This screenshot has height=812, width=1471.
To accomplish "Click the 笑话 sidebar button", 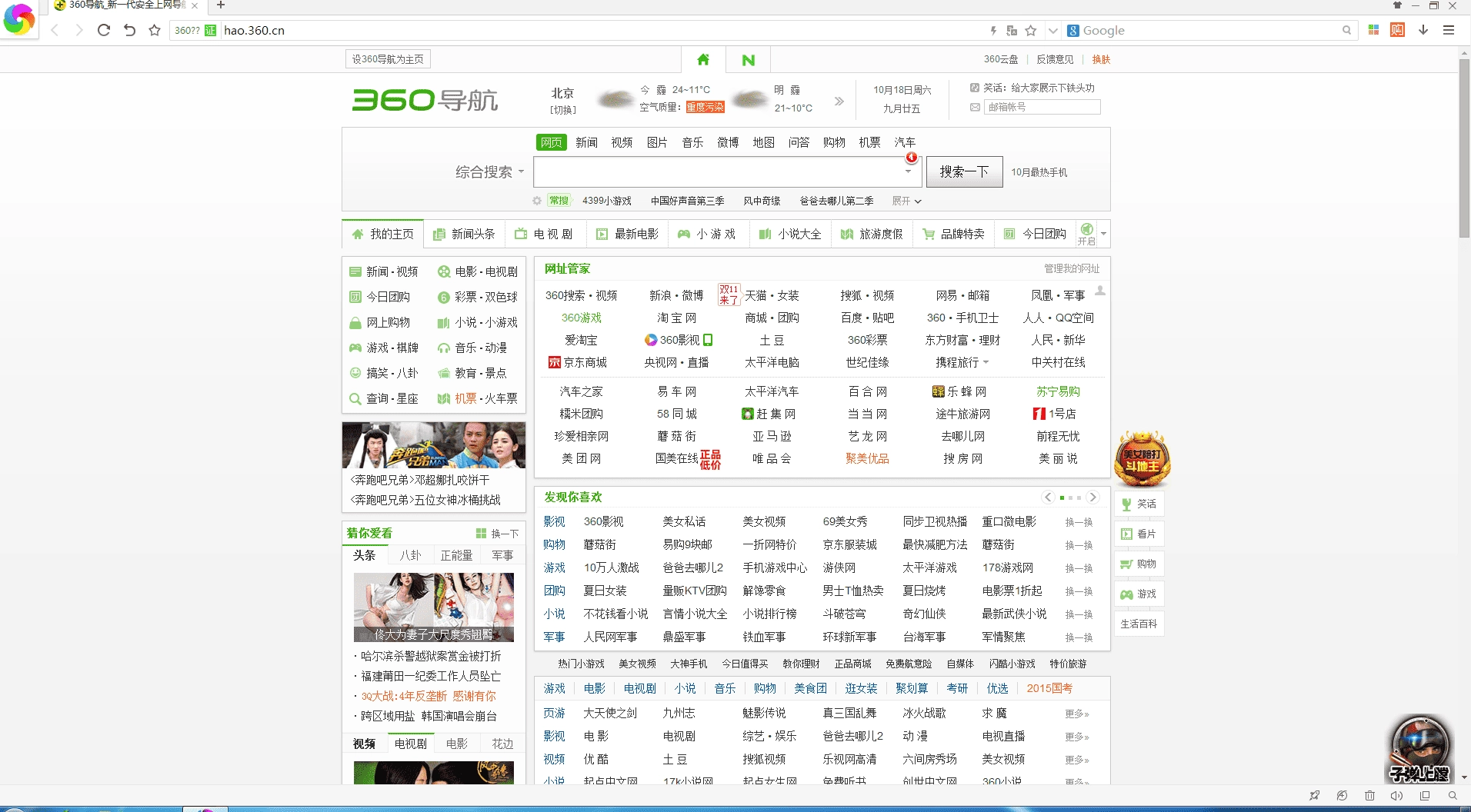I will pyautogui.click(x=1139, y=504).
